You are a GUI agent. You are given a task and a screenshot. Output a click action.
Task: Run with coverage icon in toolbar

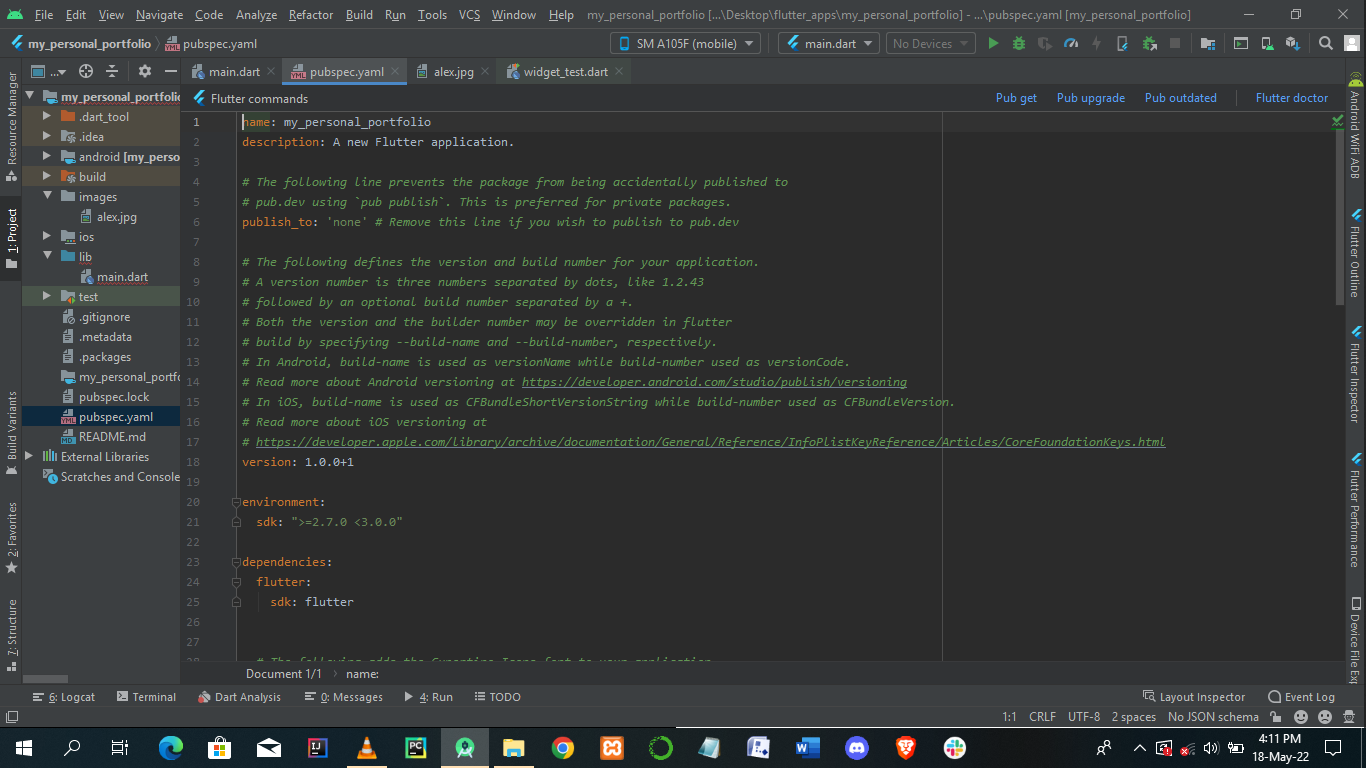1045,43
